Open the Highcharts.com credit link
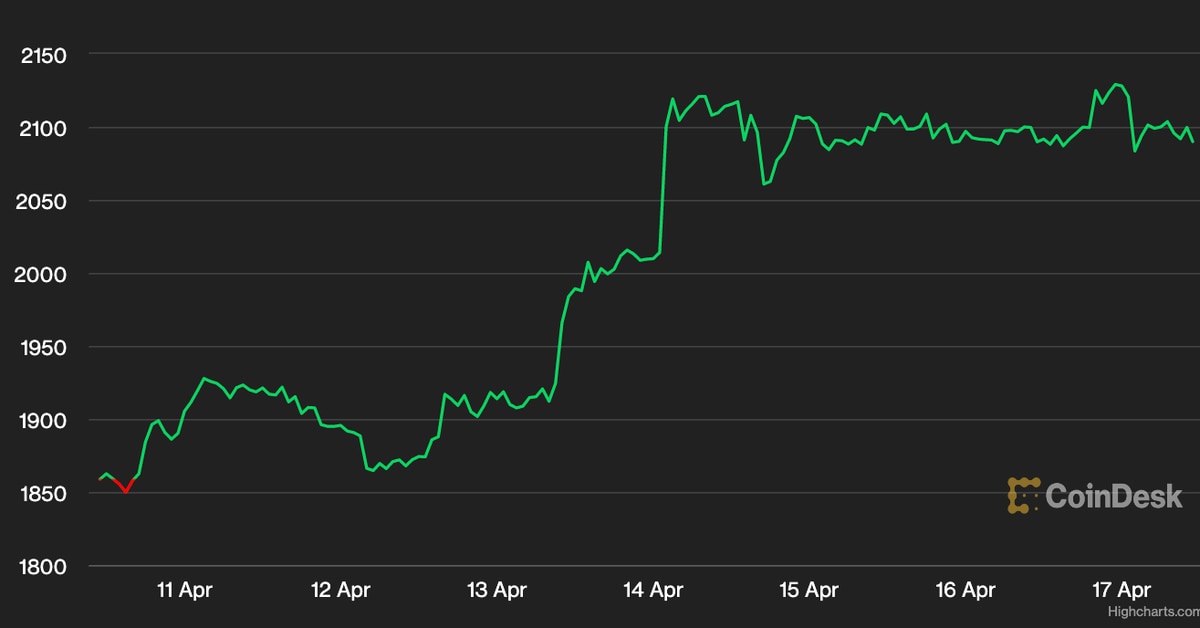Screen dimensions: 1200x628 [x=1151, y=610]
